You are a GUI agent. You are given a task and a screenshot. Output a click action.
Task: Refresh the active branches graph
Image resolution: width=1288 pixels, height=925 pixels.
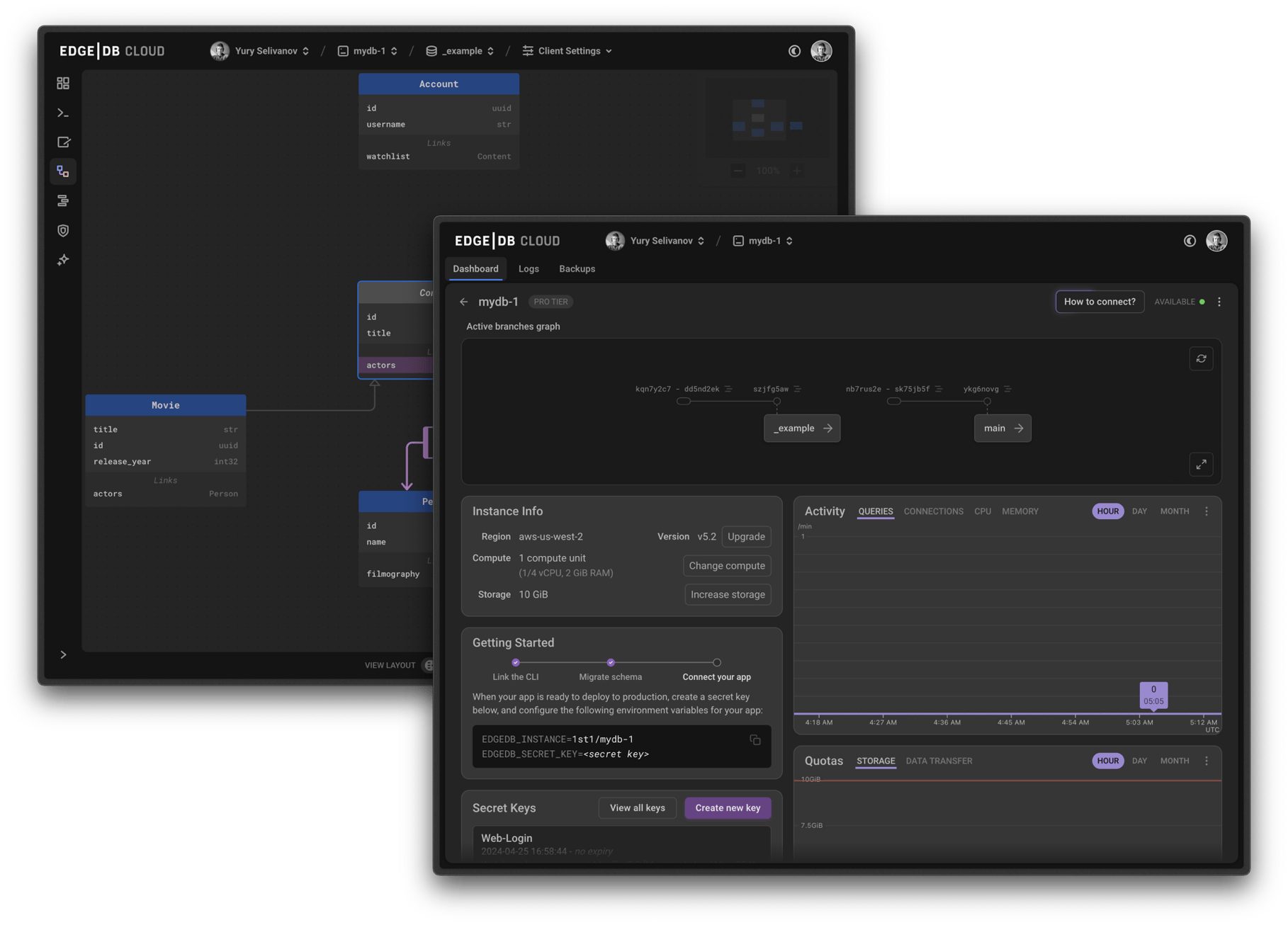(x=1201, y=359)
